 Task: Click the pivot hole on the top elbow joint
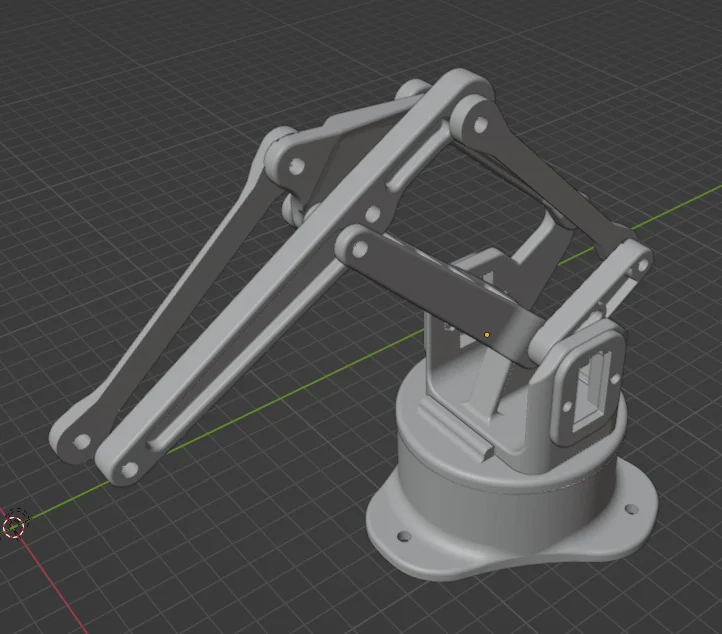(x=481, y=125)
